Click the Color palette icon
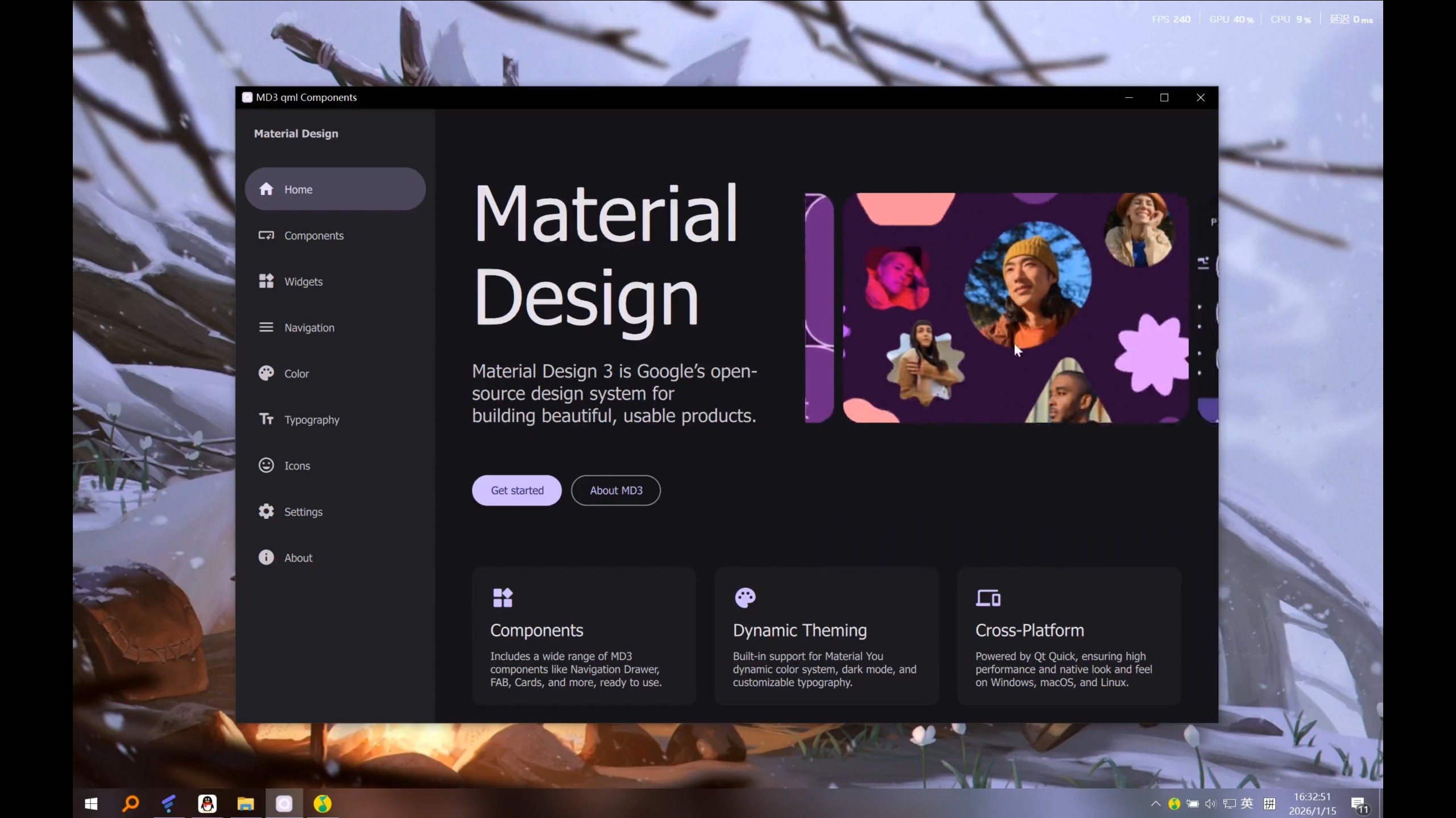The height and width of the screenshot is (818, 1456). tap(266, 373)
